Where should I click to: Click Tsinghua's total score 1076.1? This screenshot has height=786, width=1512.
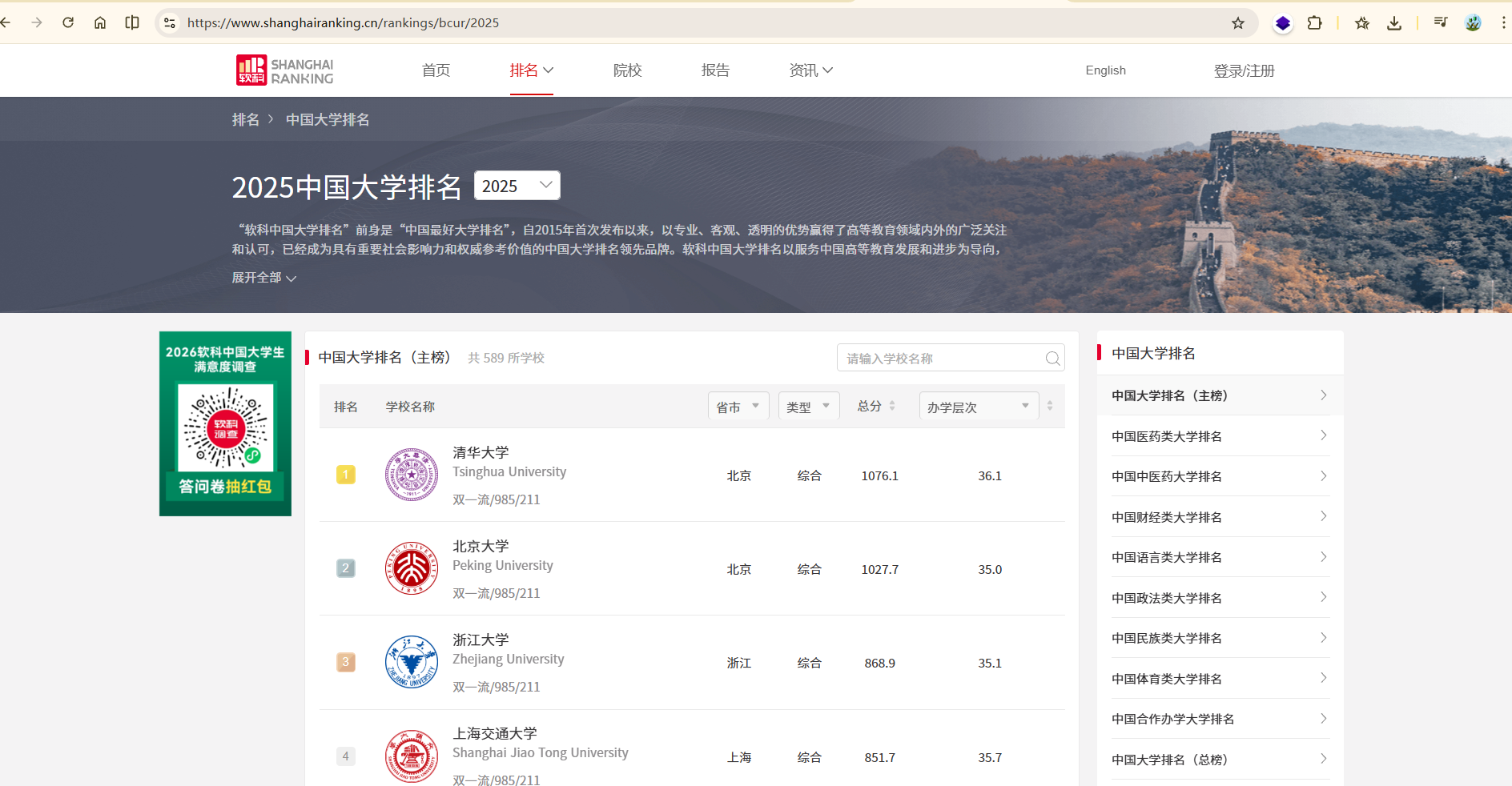pyautogui.click(x=880, y=475)
